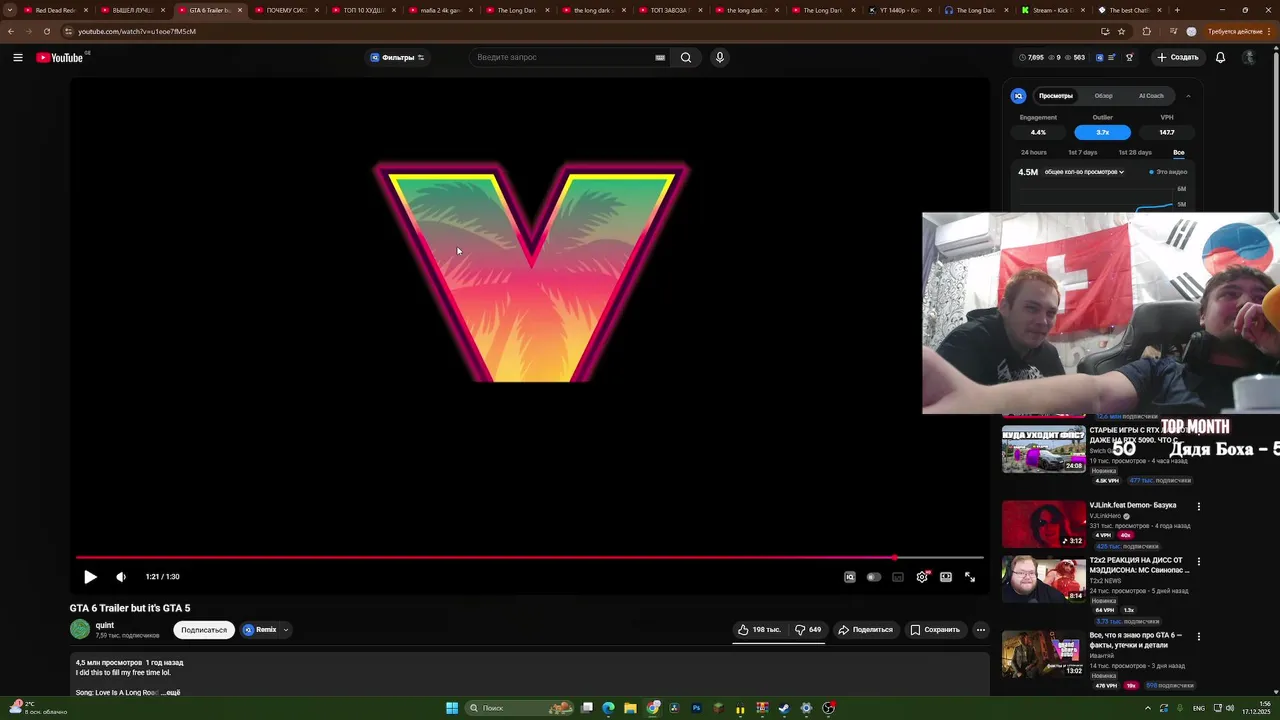Select the 1st 28 days time range
The image size is (1280, 720).
1135,153
